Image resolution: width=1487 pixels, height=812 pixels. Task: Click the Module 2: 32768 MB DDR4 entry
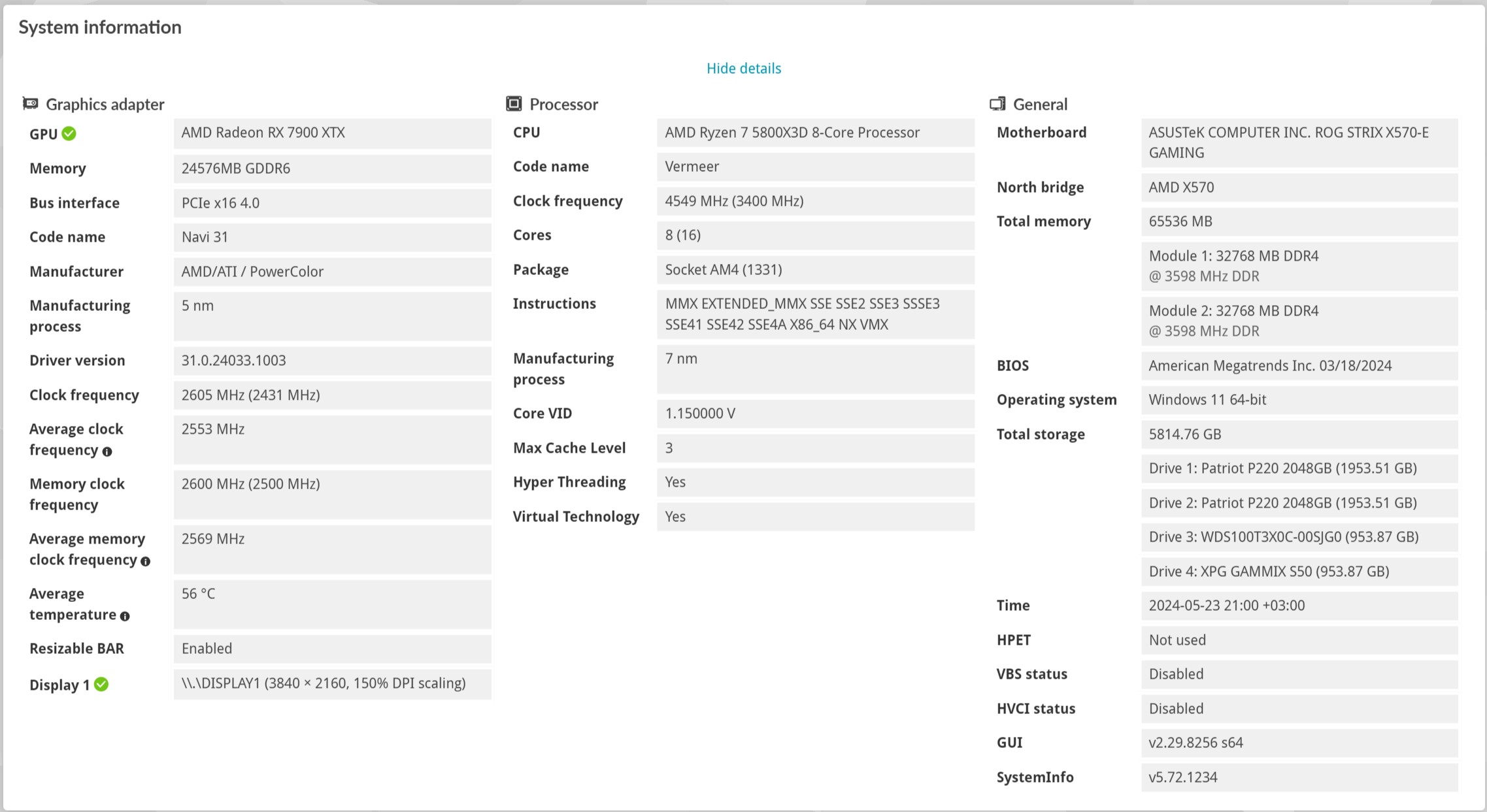pos(1299,321)
